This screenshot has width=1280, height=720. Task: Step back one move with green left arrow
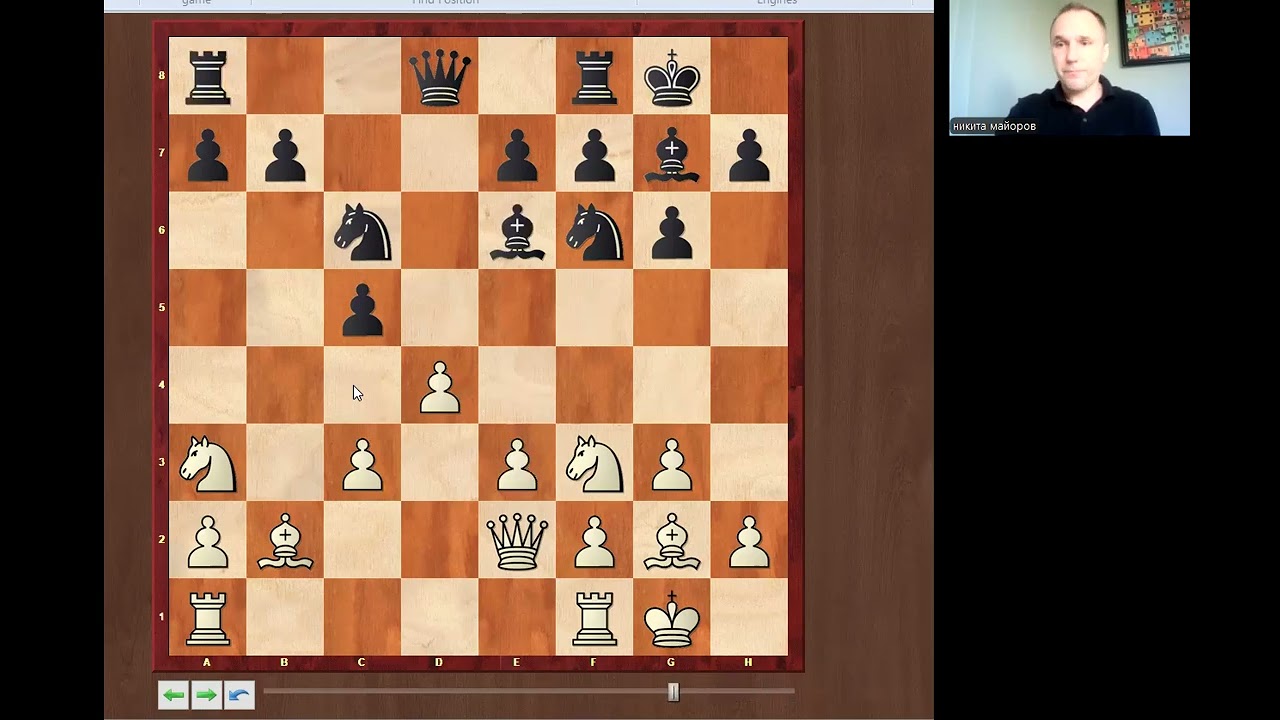[173, 694]
